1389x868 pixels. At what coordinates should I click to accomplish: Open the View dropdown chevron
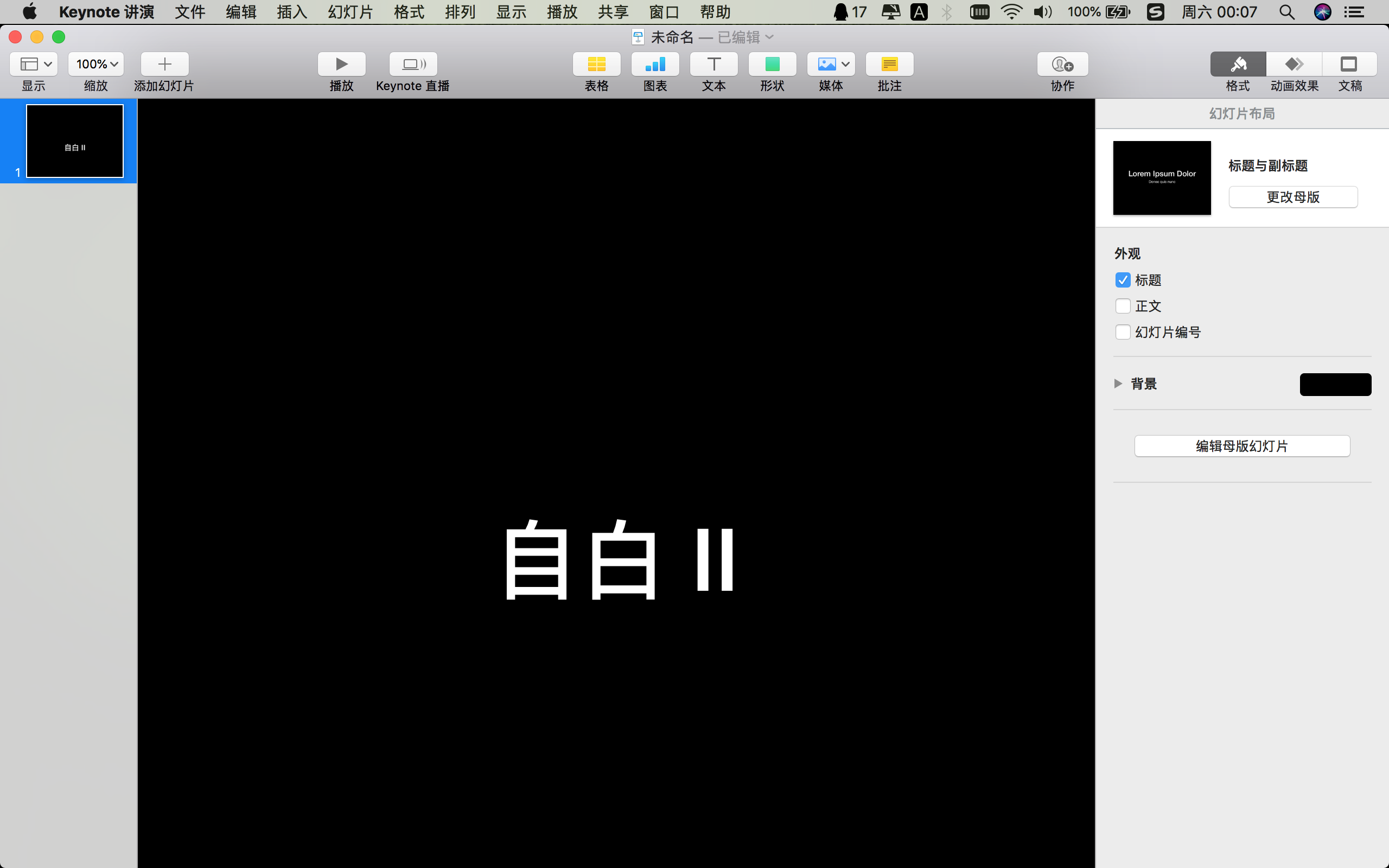pos(48,63)
